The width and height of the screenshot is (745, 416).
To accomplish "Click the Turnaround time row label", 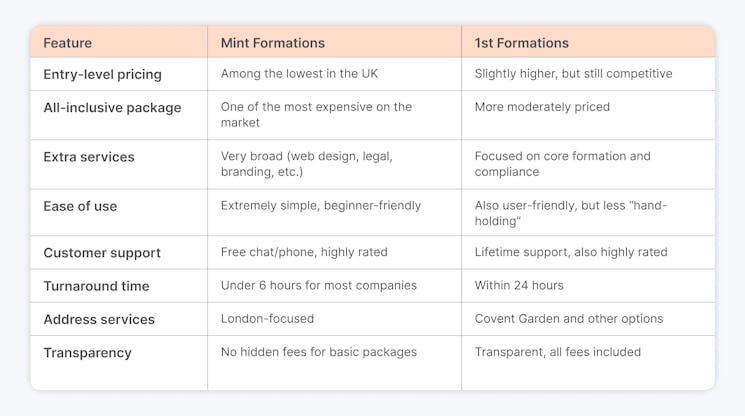I will tap(96, 286).
